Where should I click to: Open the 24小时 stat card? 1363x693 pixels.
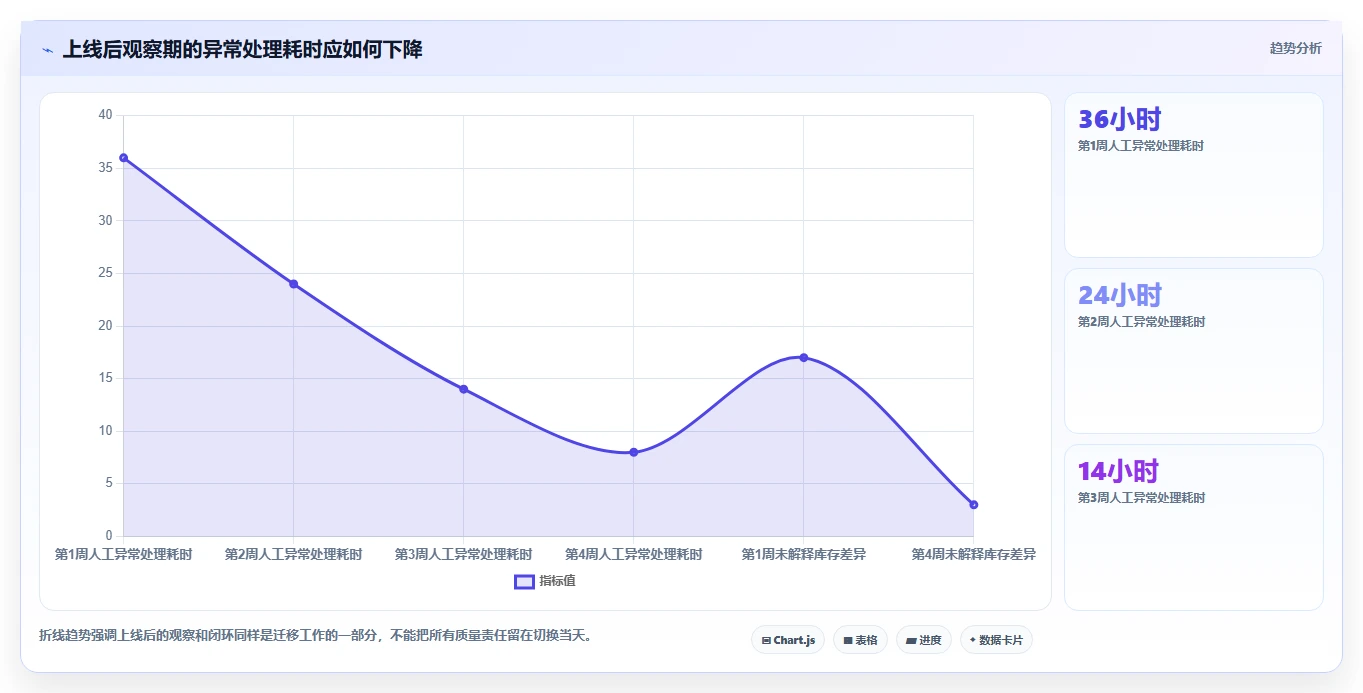coord(1193,351)
